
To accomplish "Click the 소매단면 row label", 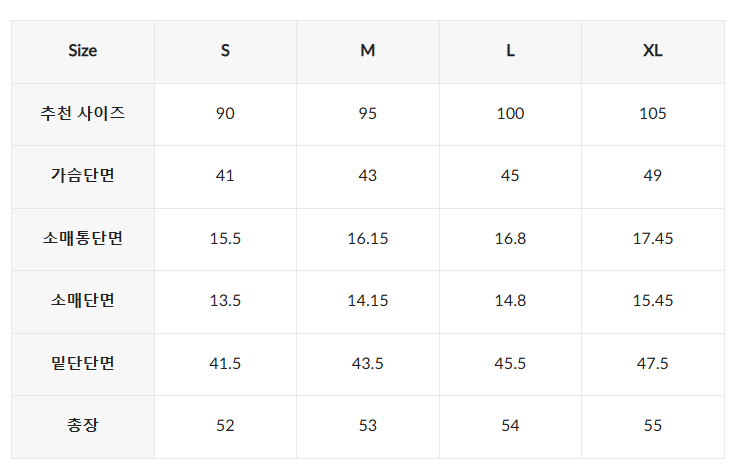I will click(83, 301).
